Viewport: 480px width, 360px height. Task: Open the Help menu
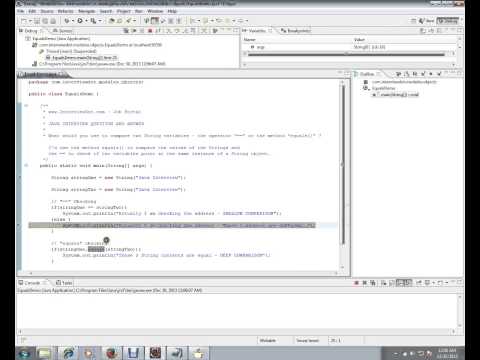(x=172, y=11)
